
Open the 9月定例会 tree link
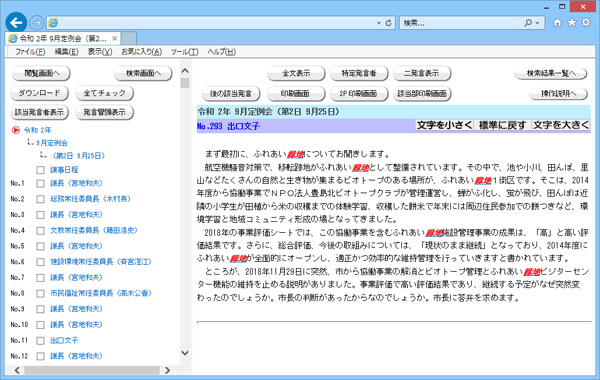click(x=52, y=143)
